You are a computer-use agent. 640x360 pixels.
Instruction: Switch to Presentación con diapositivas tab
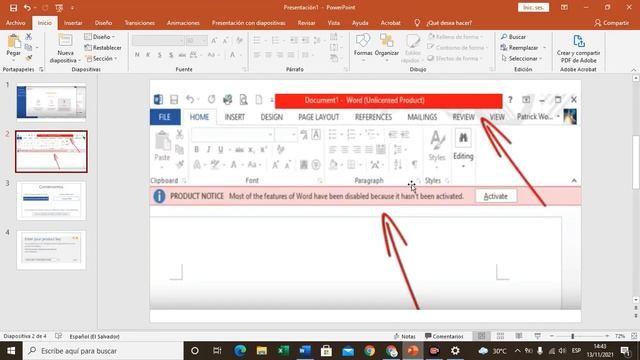point(249,23)
